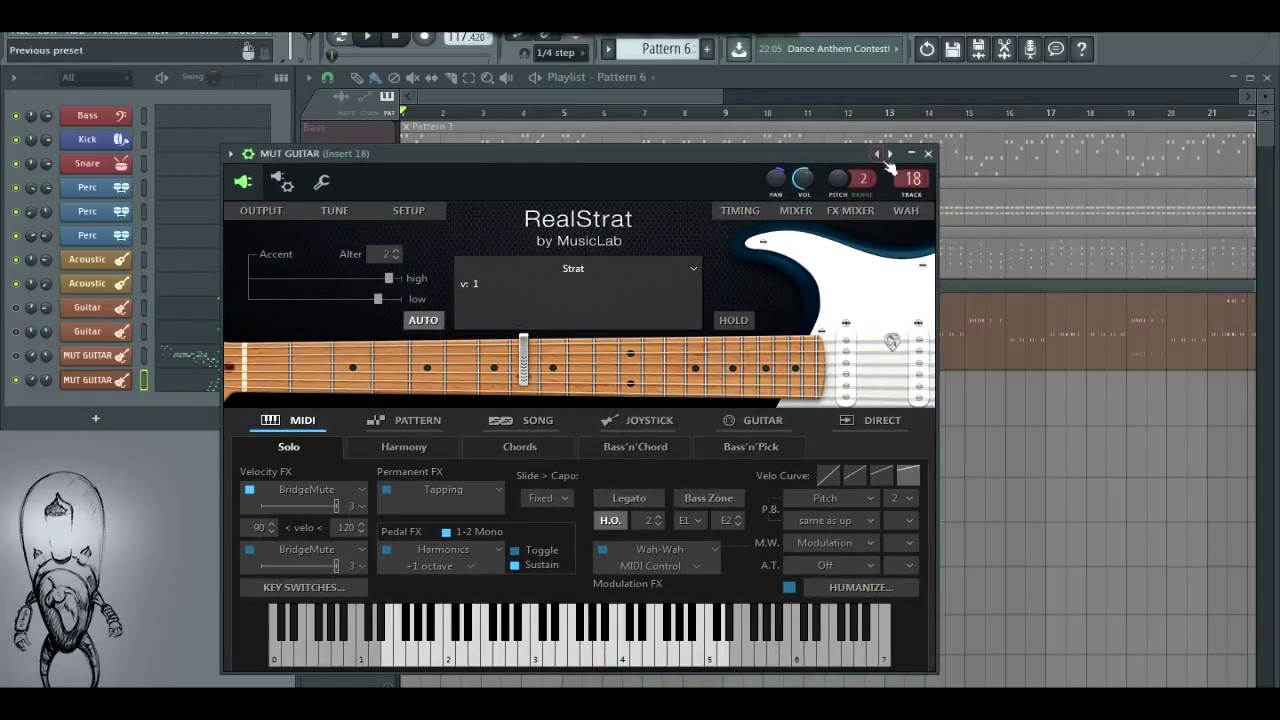Screen dimensions: 1280x720
Task: Open the Strat preset dropdown
Action: 578,268
